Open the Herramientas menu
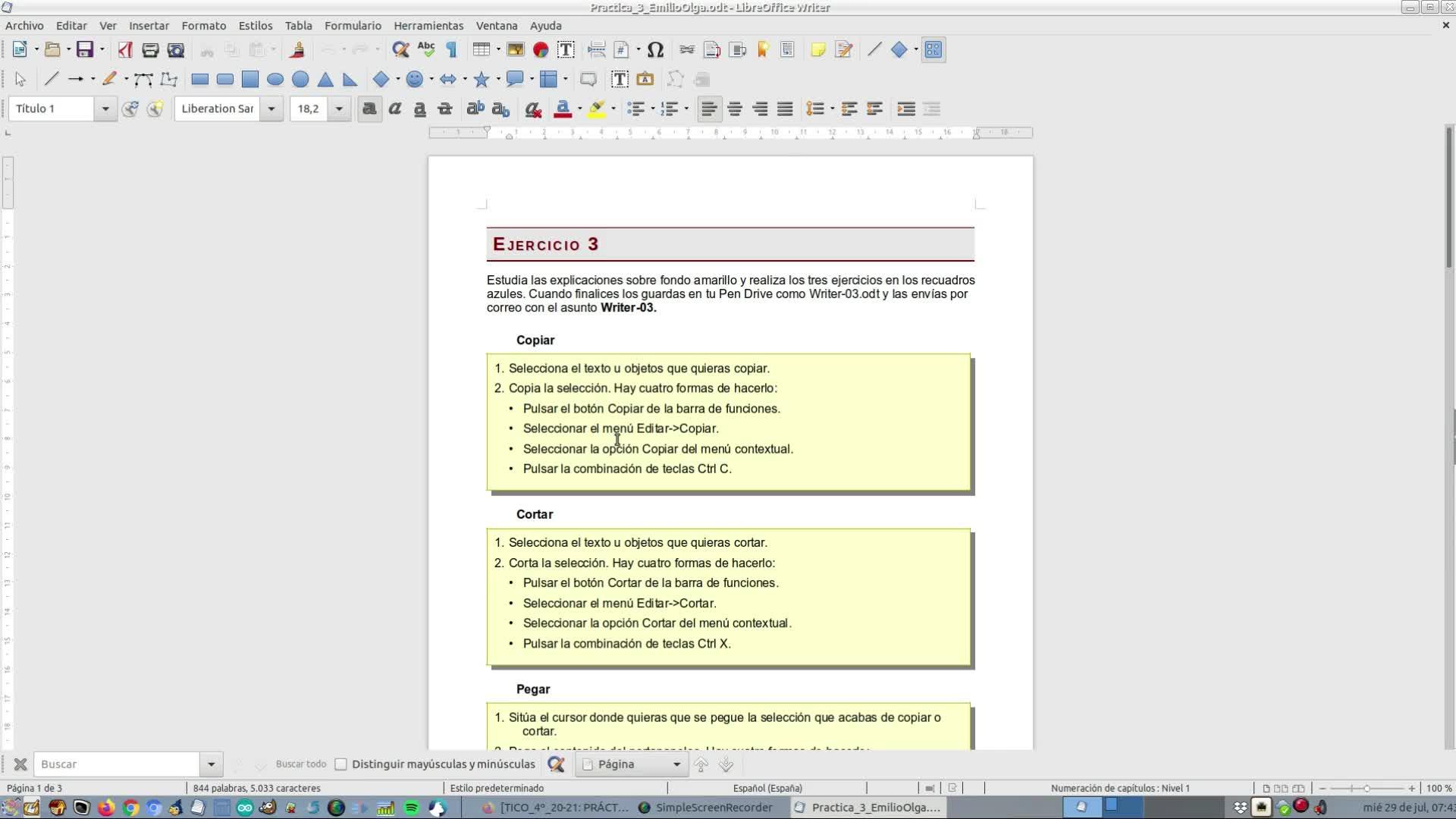 click(428, 26)
